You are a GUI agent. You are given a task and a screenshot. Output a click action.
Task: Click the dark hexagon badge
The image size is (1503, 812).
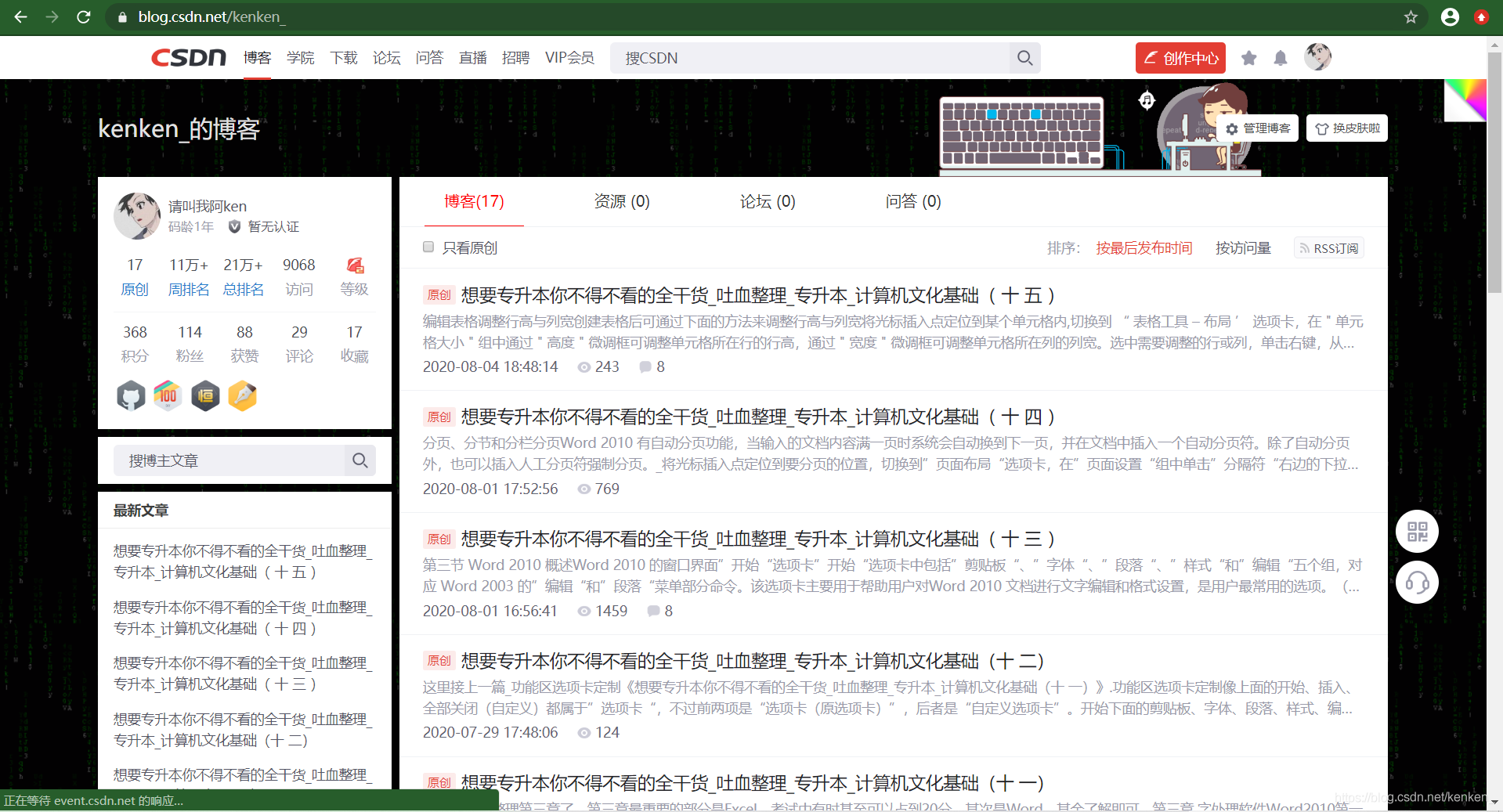click(205, 396)
